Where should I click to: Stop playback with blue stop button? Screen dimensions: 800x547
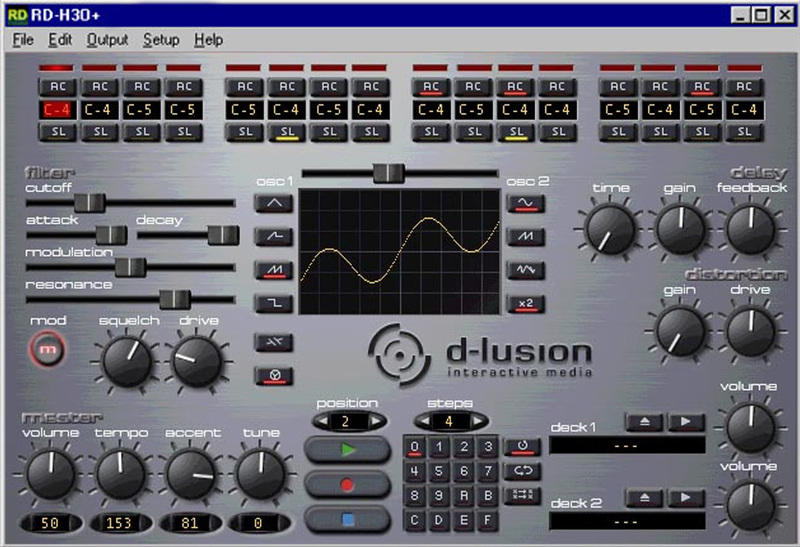(348, 519)
